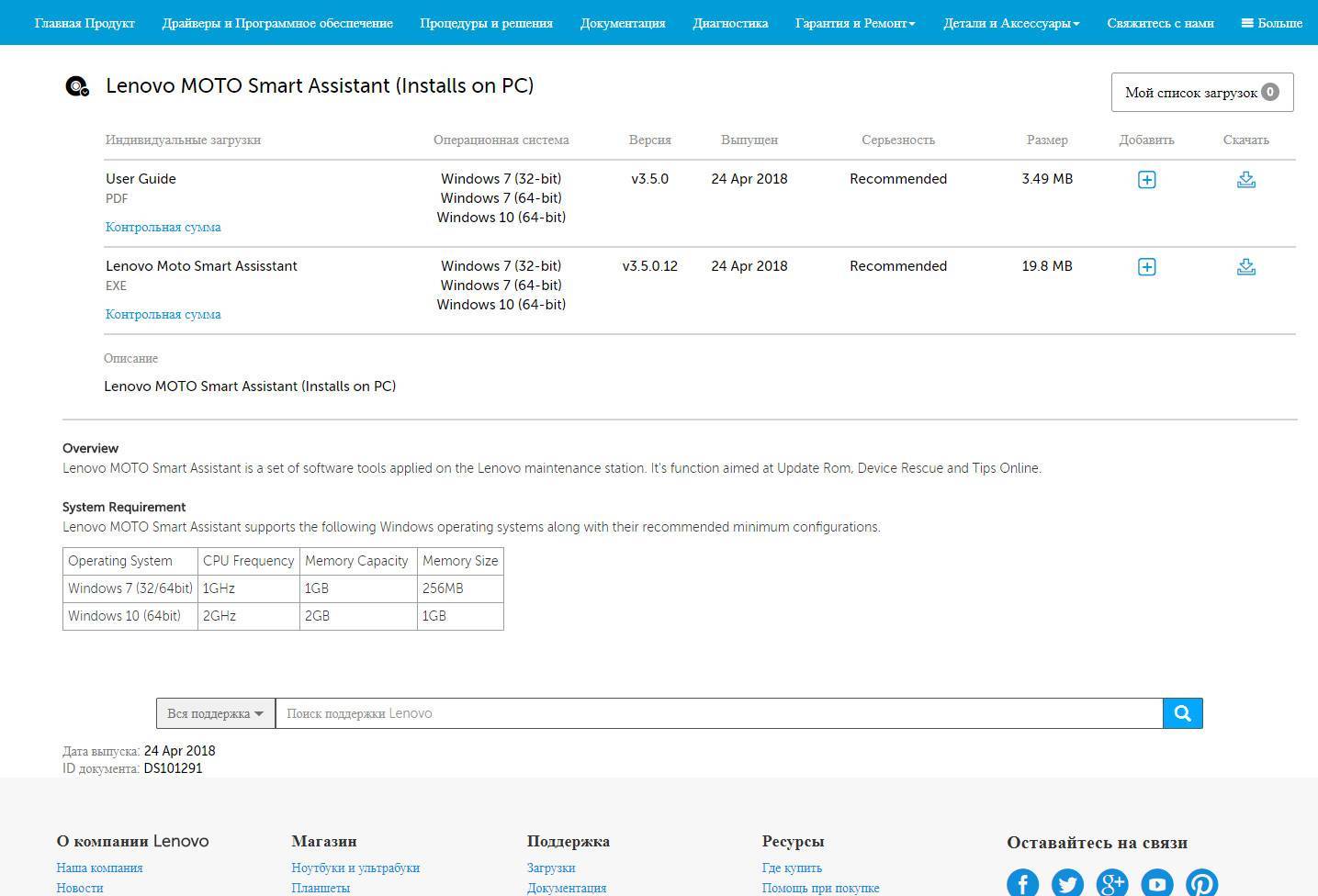Open 'Мой список загрузок' button
The image size is (1318, 896).
tap(1201, 92)
